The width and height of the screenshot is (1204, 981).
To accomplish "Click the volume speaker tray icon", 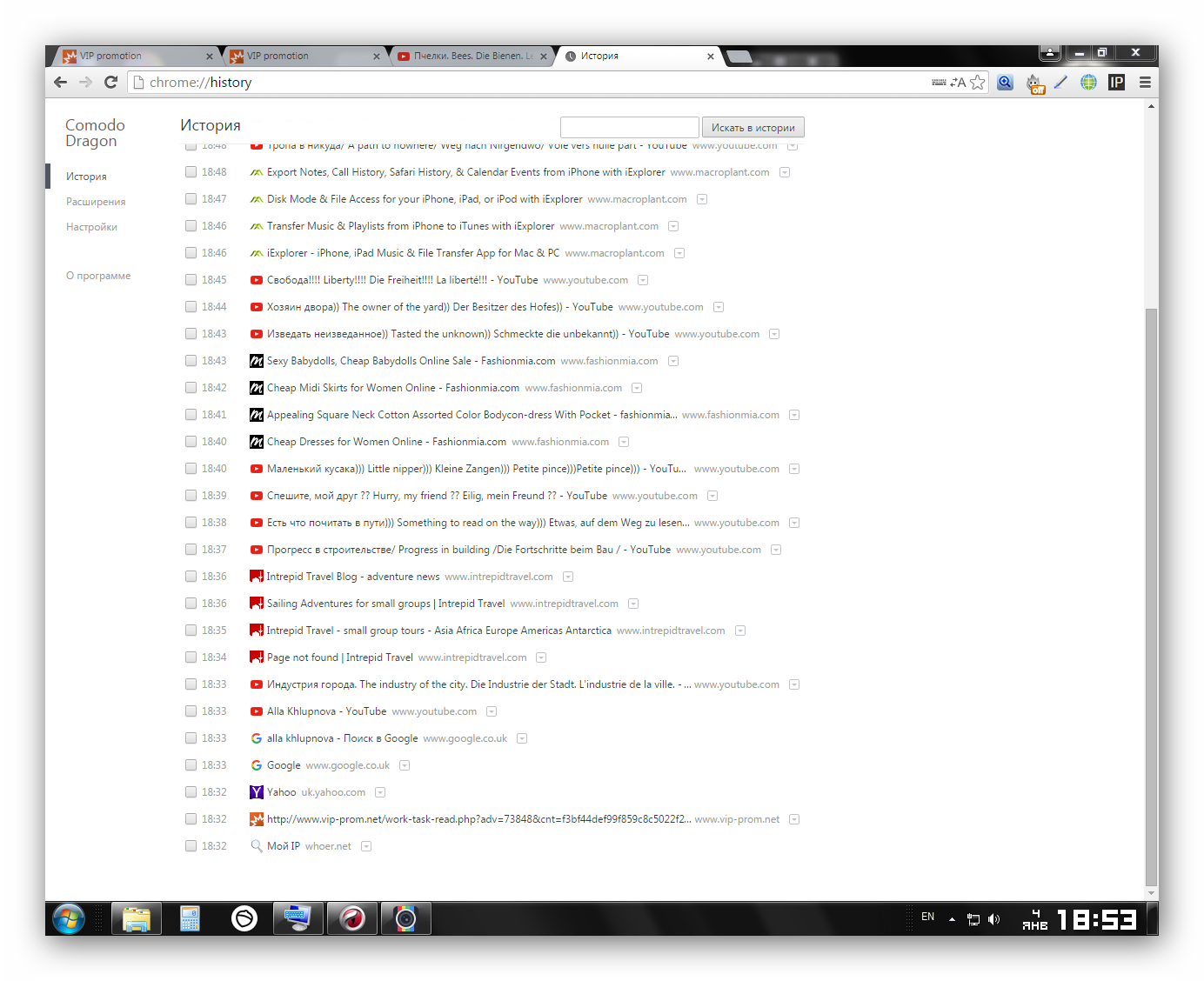I will (994, 918).
